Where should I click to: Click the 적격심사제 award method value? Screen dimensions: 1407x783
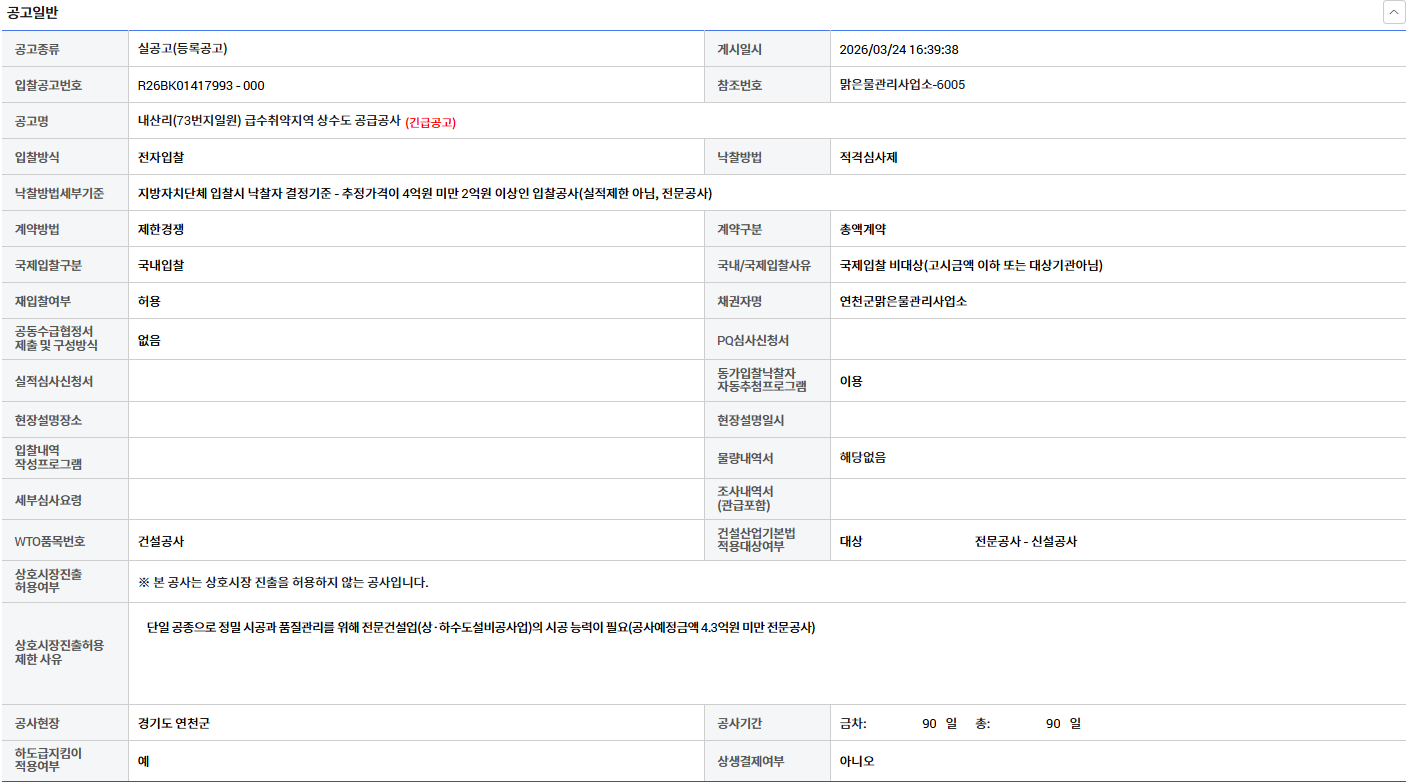868,157
